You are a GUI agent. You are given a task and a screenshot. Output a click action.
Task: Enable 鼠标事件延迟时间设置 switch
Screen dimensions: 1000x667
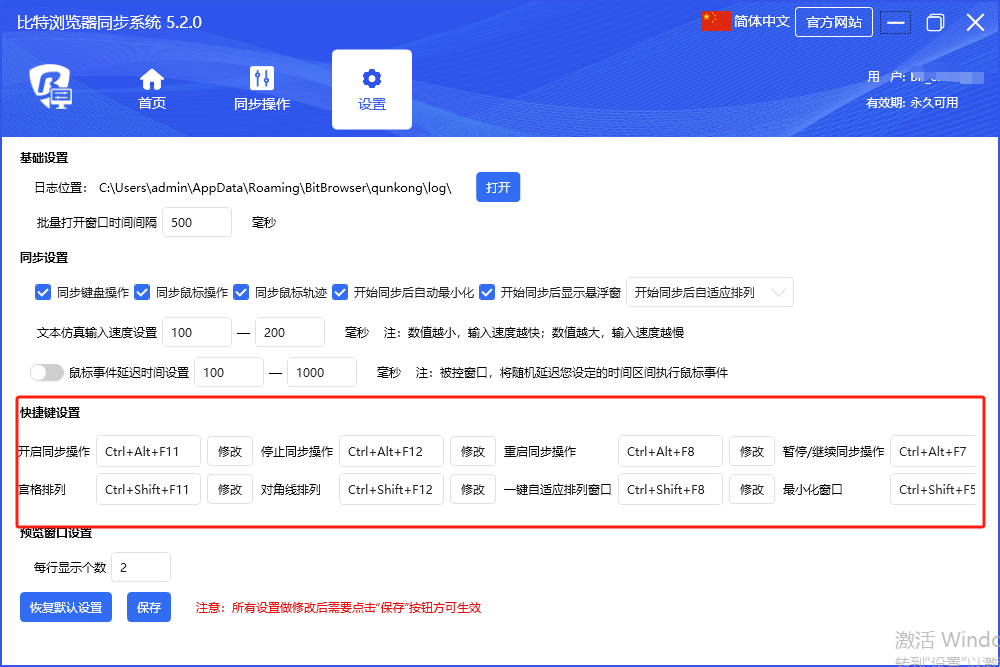pyautogui.click(x=46, y=372)
